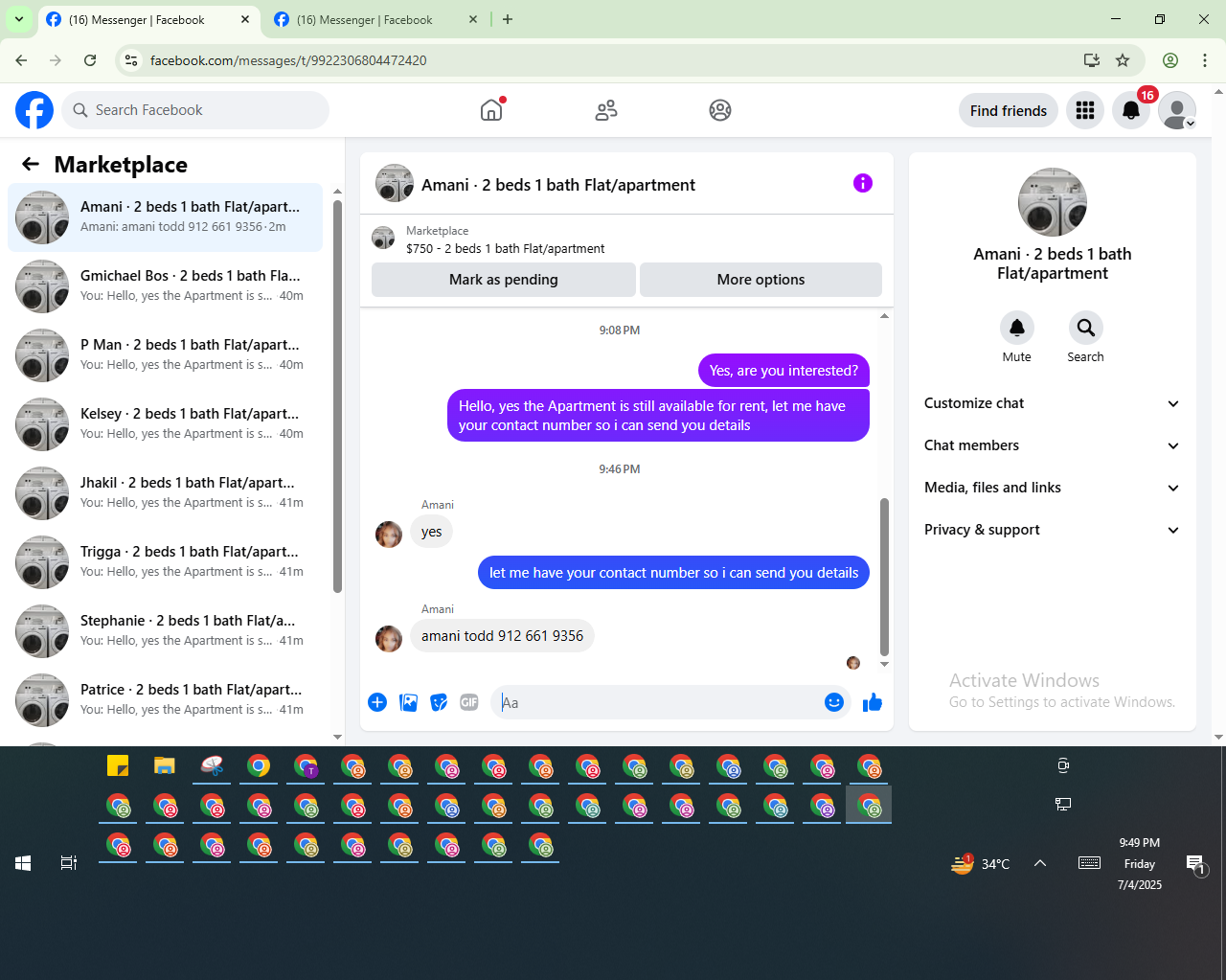Choose a sticker in the composer
The width and height of the screenshot is (1226, 980).
click(439, 702)
